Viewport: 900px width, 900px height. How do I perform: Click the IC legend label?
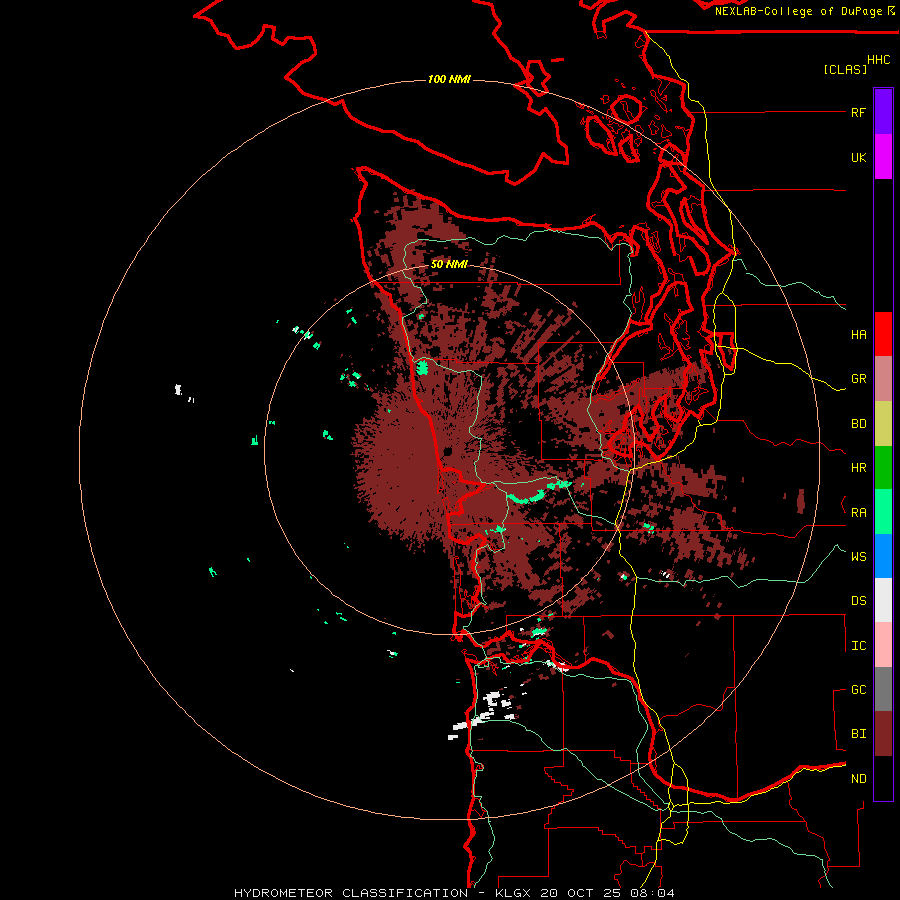[x=858, y=646]
